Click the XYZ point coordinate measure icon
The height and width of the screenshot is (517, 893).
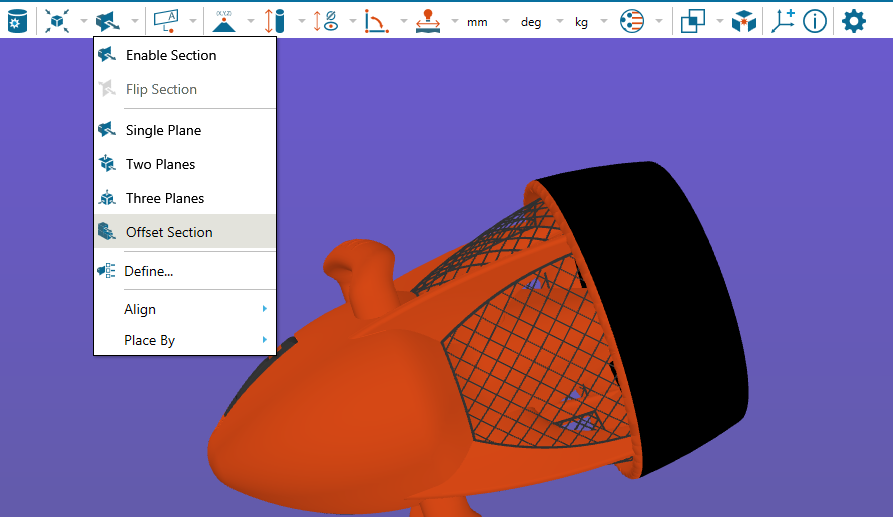[x=223, y=20]
